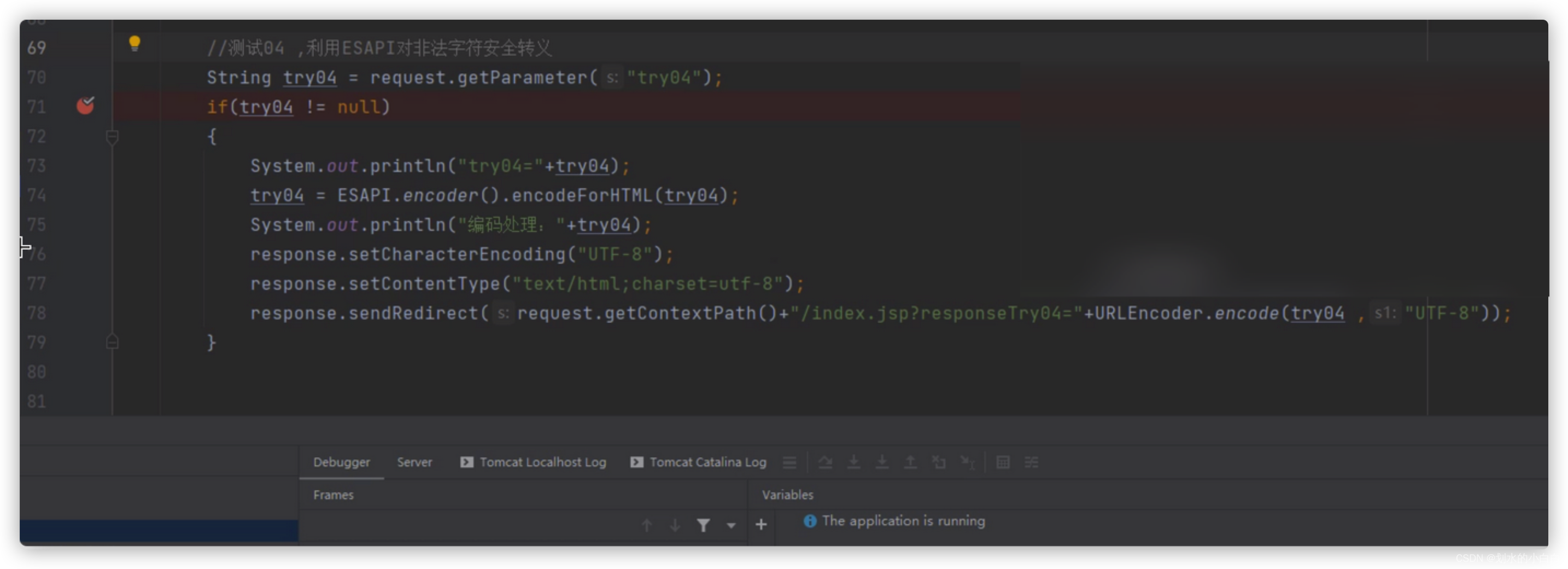Click the frames filter funnel icon
The width and height of the screenshot is (1568, 569).
pos(703,525)
